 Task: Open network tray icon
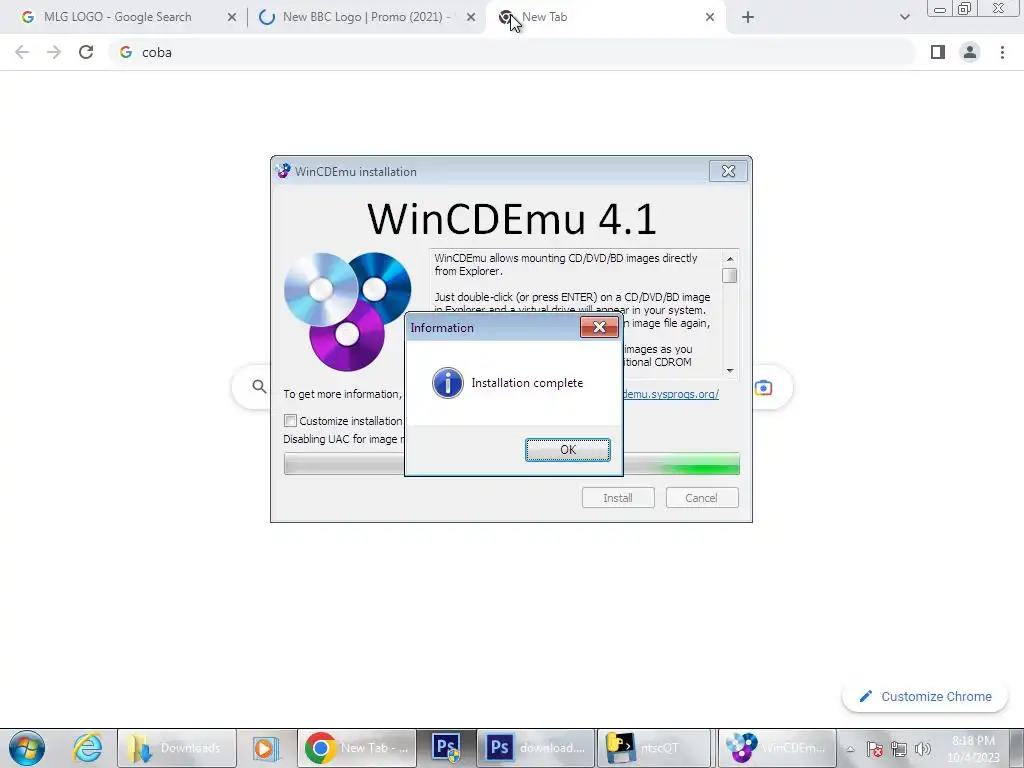899,749
